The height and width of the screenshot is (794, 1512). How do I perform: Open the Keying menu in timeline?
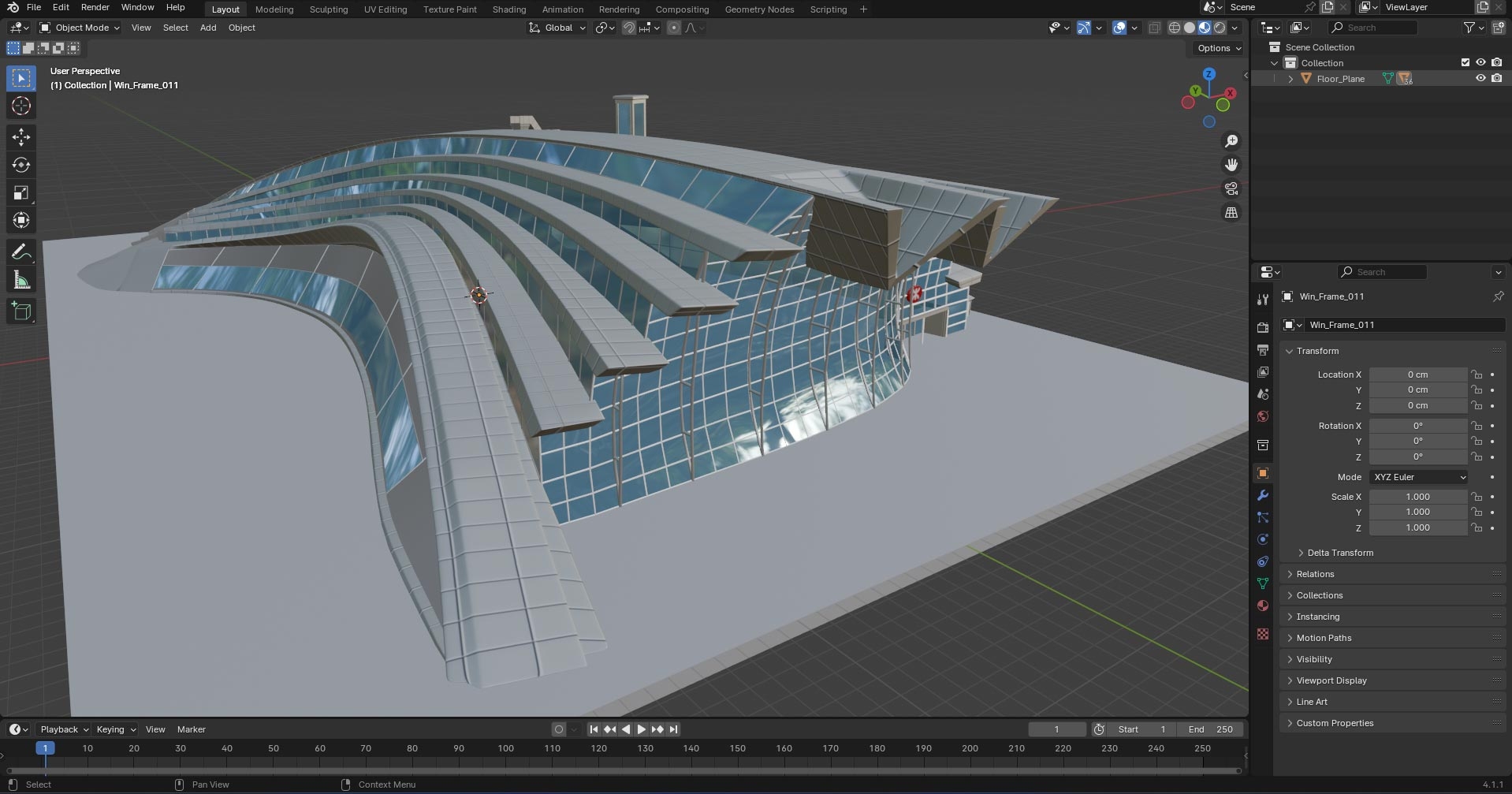[115, 729]
